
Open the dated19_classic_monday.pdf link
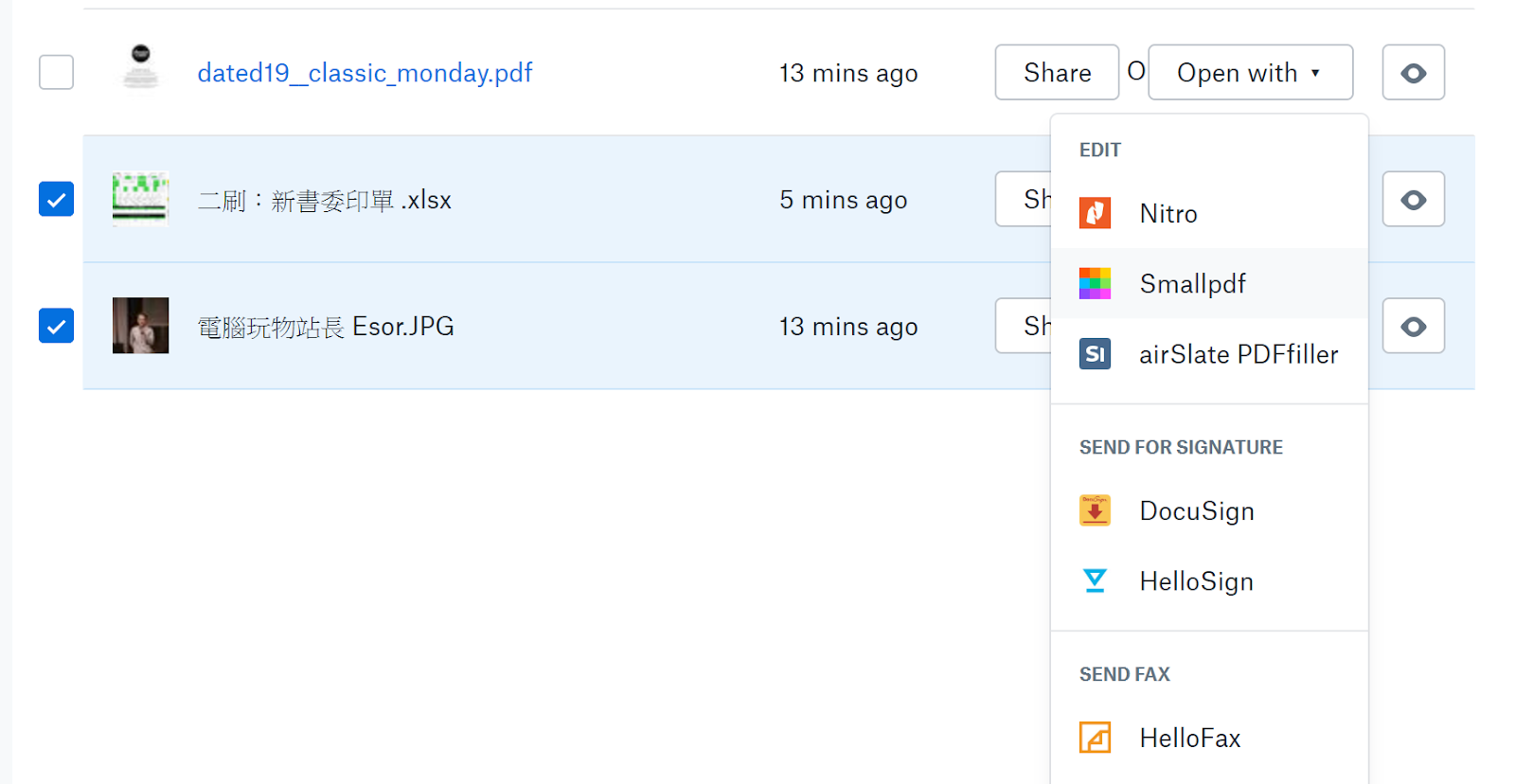(x=365, y=73)
